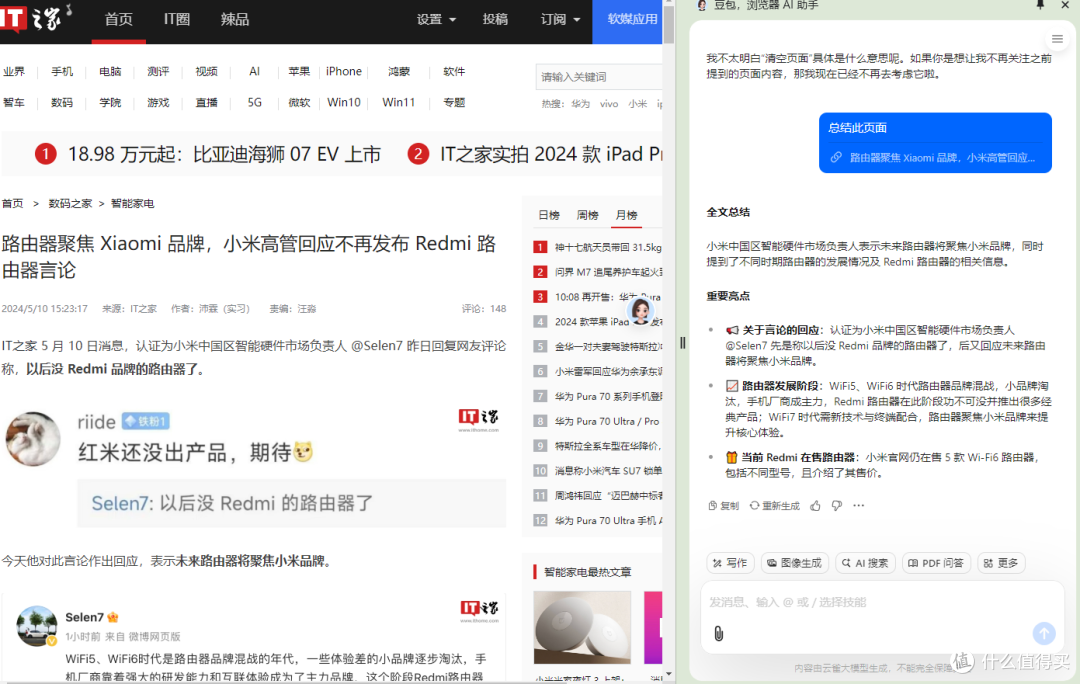Open the Doubao panel hamburger menu
Viewport: 1080px width, 684px height.
(x=1057, y=39)
